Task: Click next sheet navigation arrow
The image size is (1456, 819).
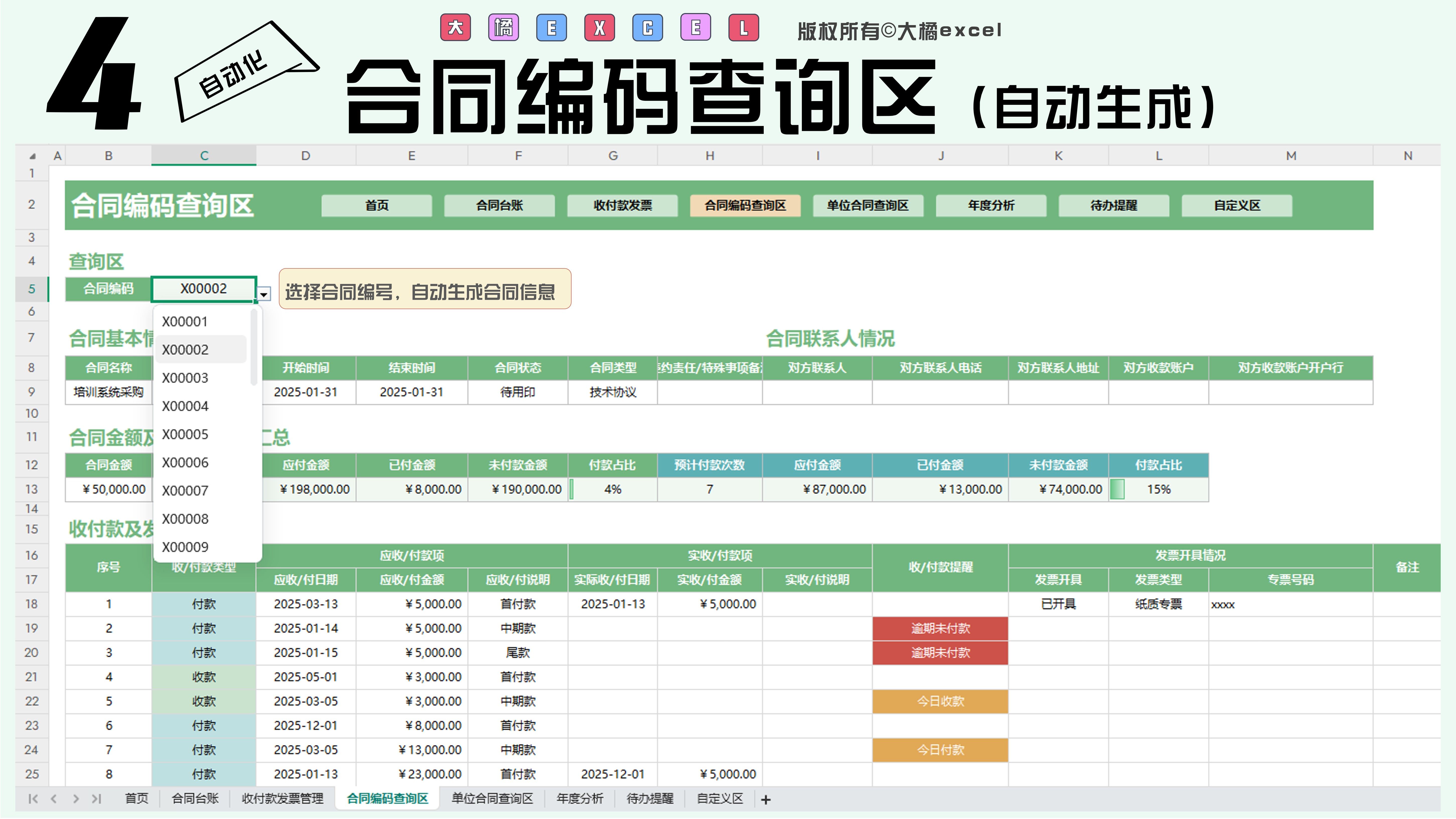Action: 76,799
